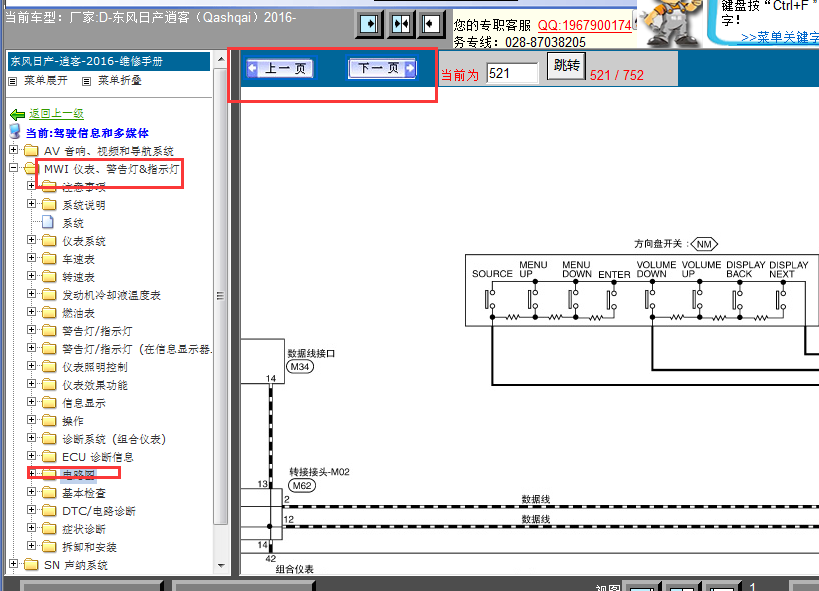Image resolution: width=819 pixels, height=591 pixels.
Task: Expand the AV 音响、视频和导航系统 node
Action: coord(14,150)
